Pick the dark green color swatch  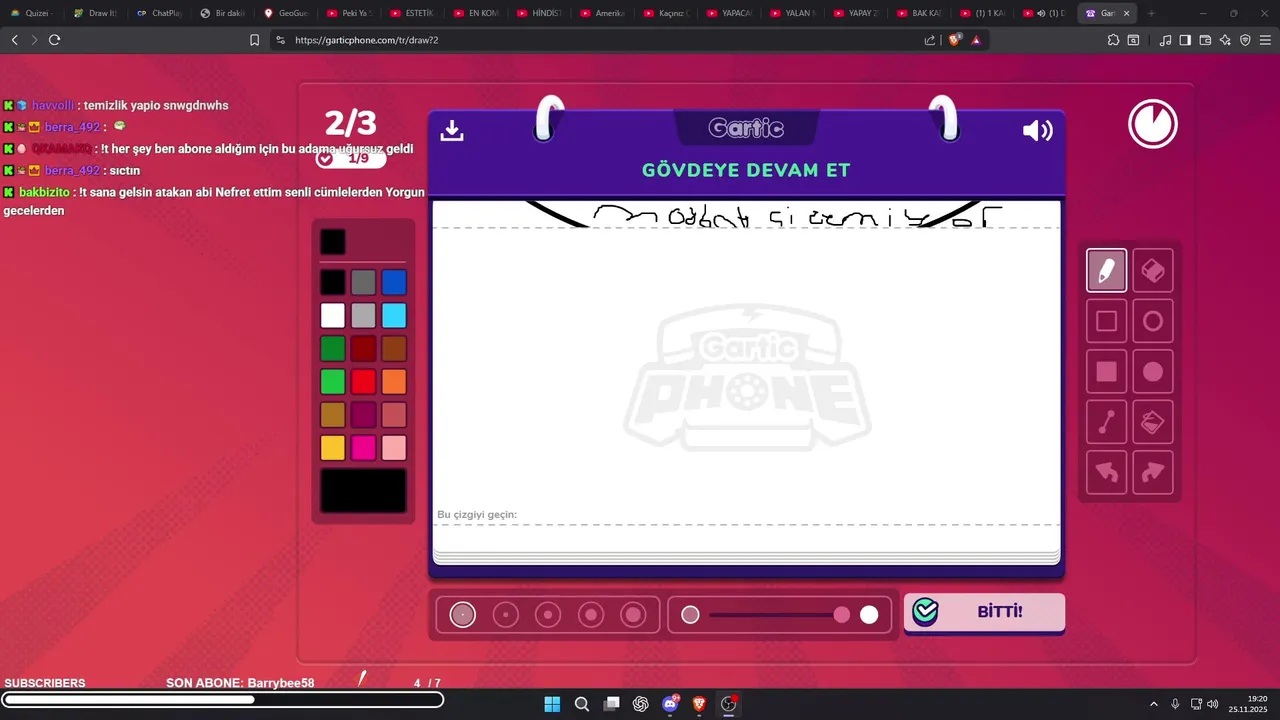point(333,349)
